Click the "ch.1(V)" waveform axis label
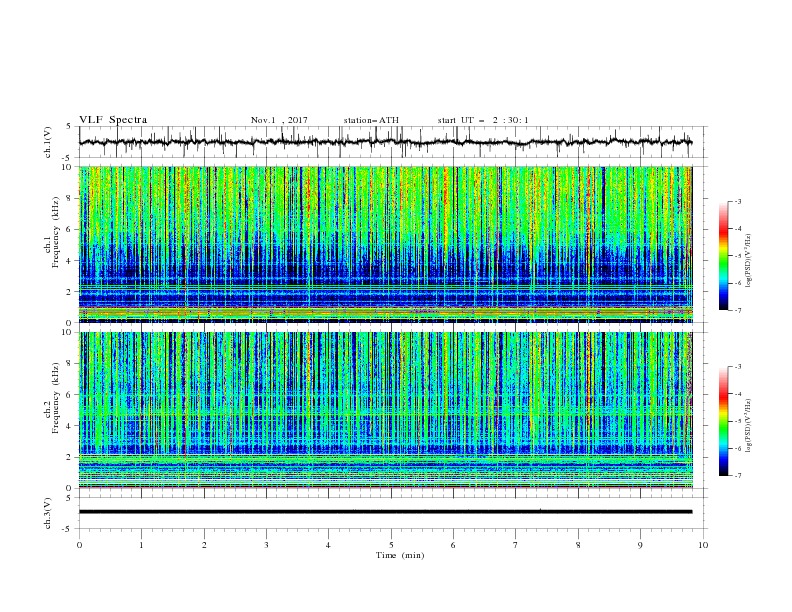 point(48,142)
